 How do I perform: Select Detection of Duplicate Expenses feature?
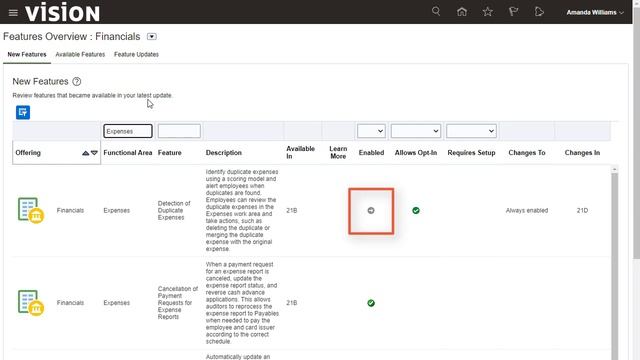[x=174, y=211]
